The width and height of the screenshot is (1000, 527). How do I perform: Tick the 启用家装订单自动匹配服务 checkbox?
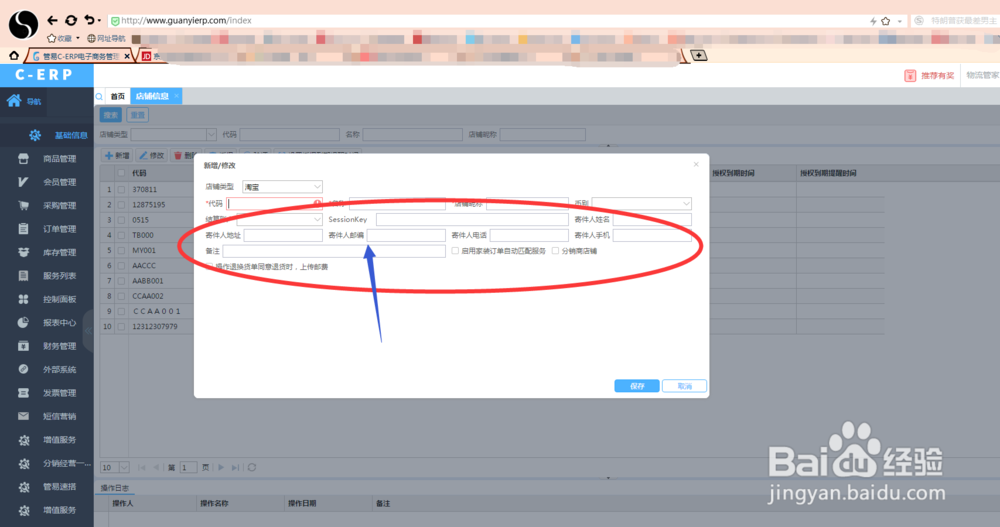coord(455,251)
